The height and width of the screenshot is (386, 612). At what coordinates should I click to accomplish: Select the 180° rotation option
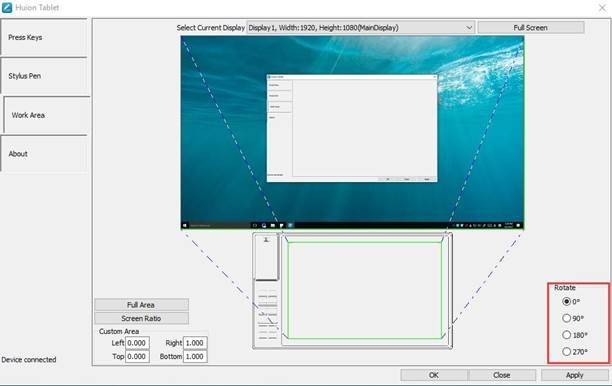pyautogui.click(x=566, y=335)
